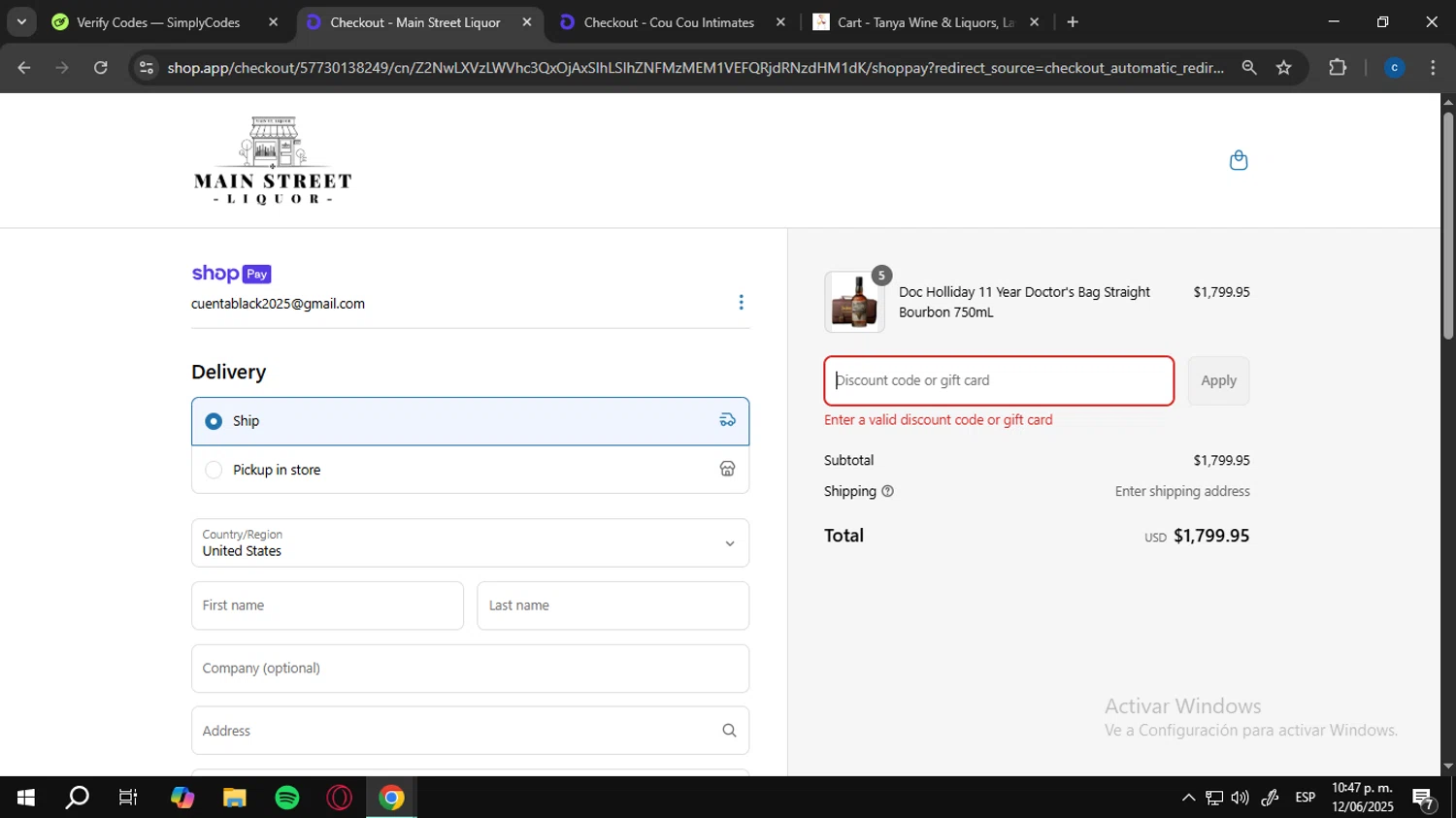Click the Apply discount button
This screenshot has width=1456, height=818.
tap(1218, 380)
